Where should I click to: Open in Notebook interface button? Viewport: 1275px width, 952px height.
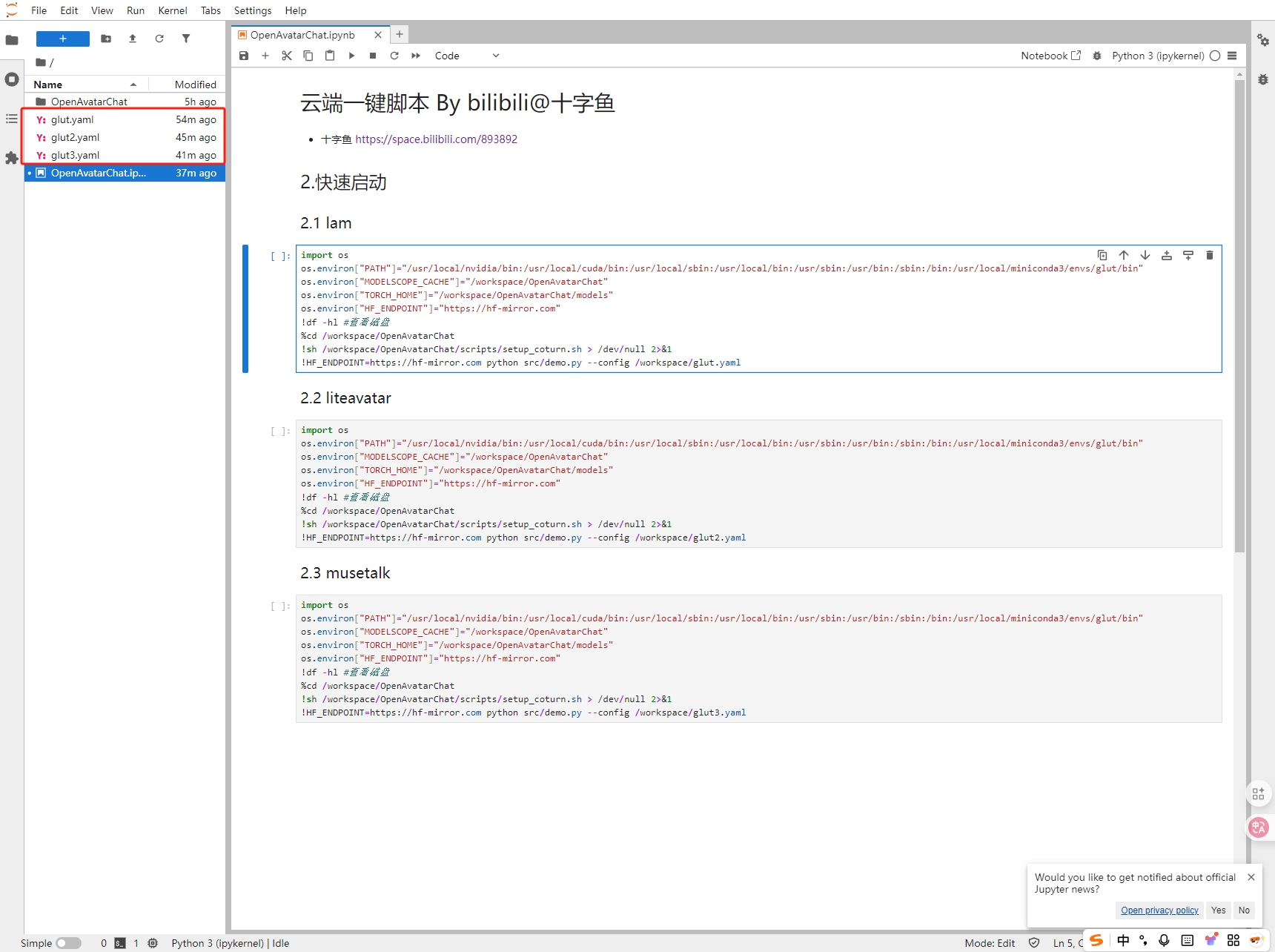tap(1050, 56)
